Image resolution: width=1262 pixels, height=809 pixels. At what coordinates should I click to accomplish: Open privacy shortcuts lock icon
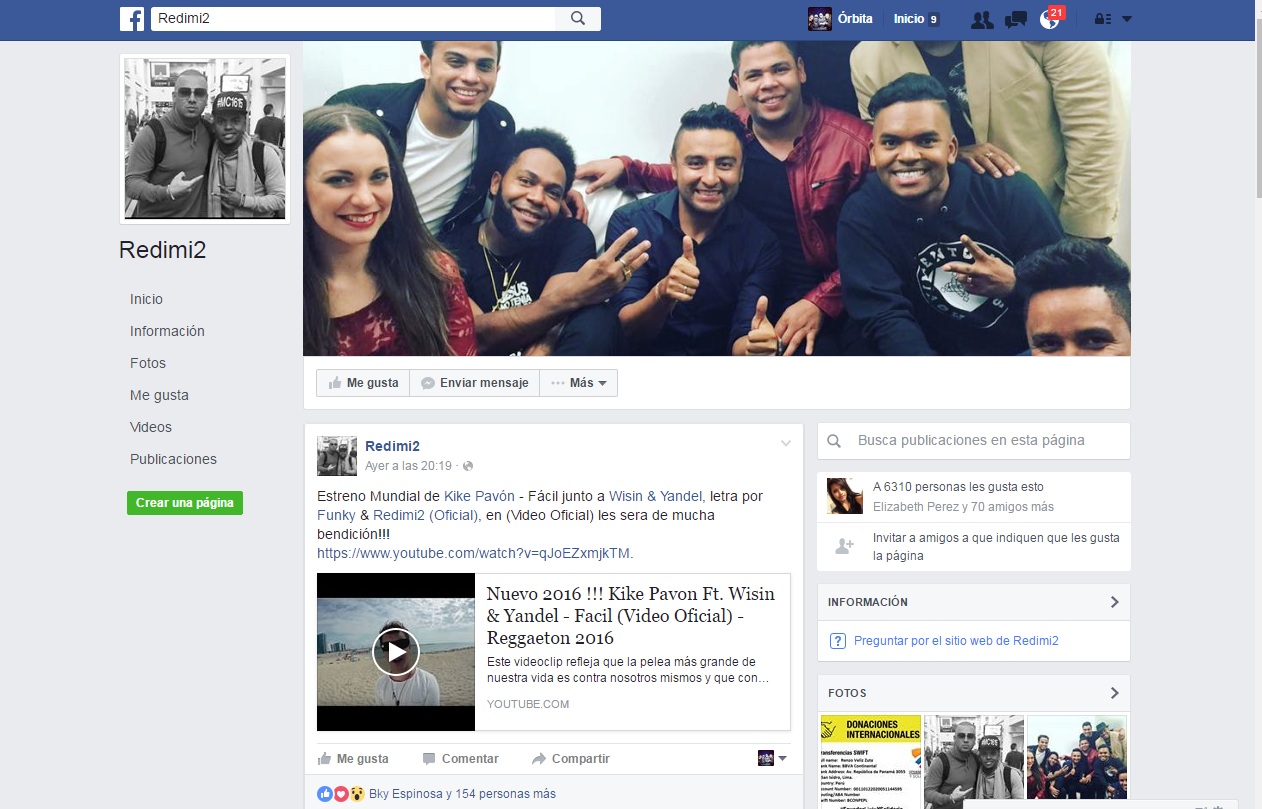[x=1103, y=19]
